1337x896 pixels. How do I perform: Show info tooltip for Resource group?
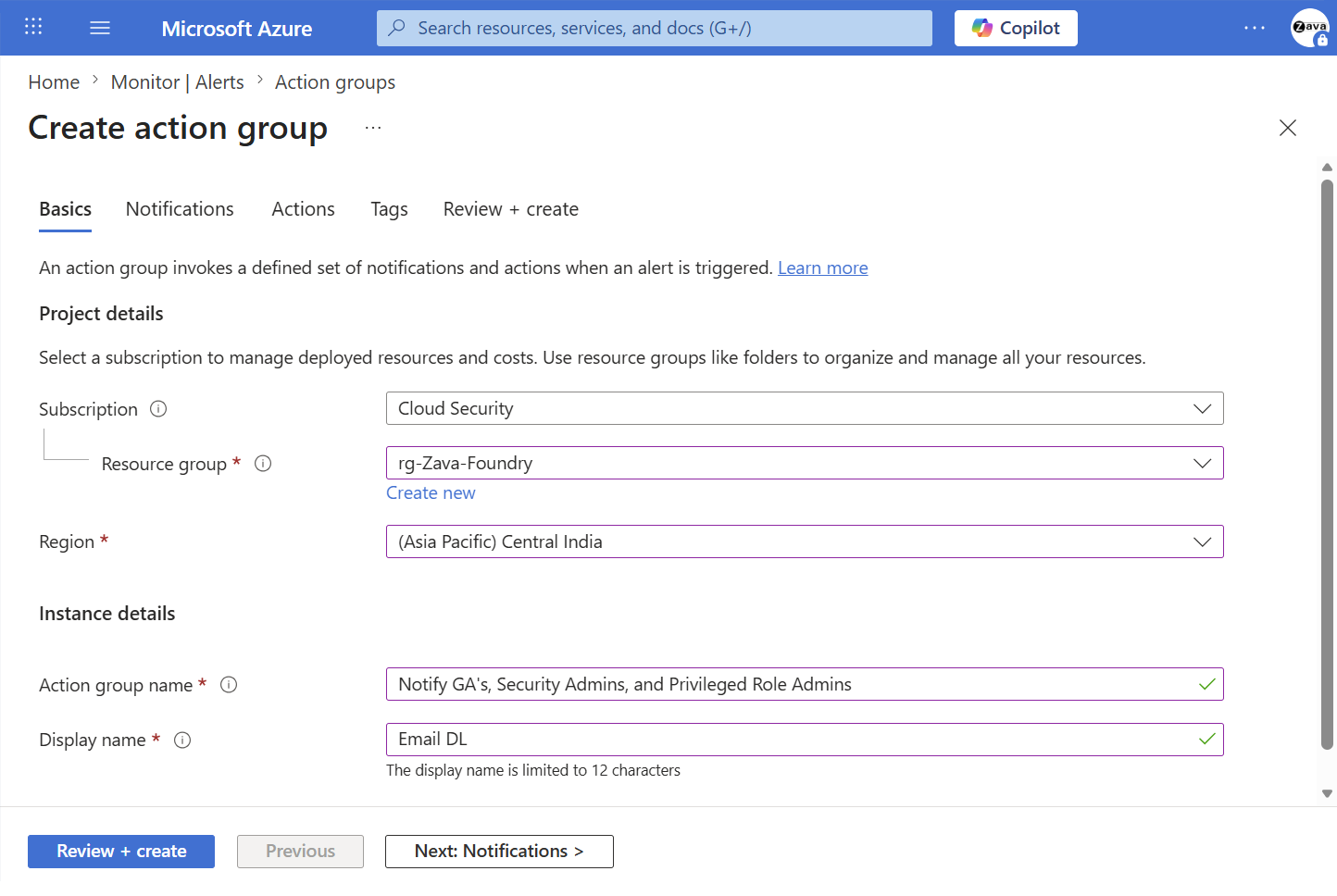coord(263,464)
